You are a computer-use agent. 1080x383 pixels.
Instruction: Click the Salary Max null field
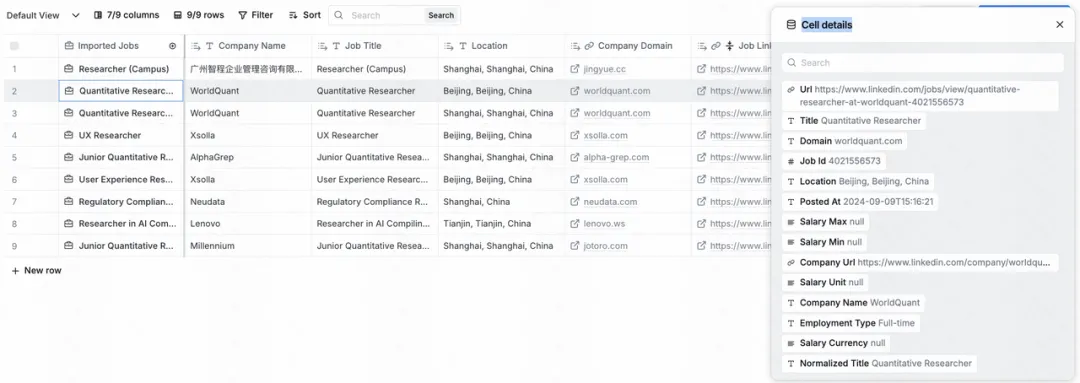(x=826, y=222)
